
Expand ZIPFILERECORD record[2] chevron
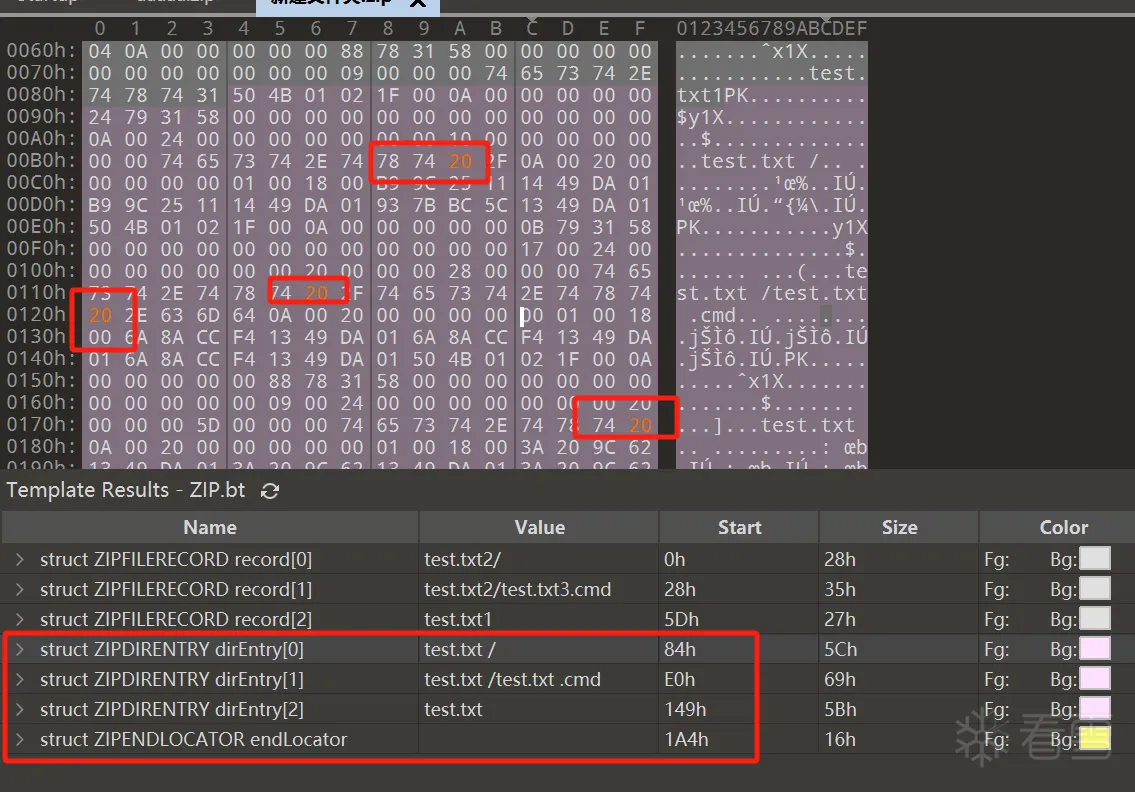click(20, 619)
